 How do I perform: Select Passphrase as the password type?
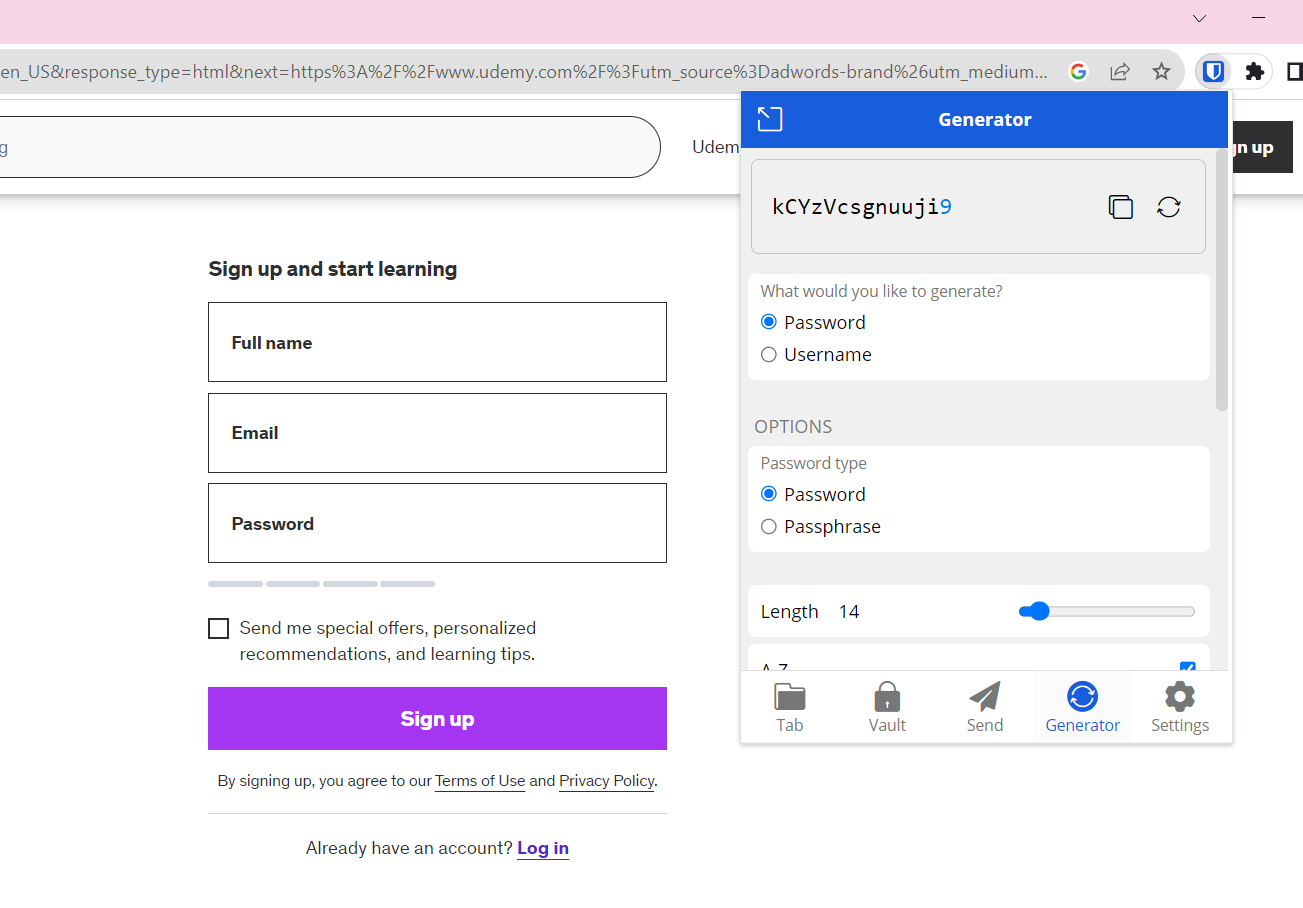click(768, 526)
